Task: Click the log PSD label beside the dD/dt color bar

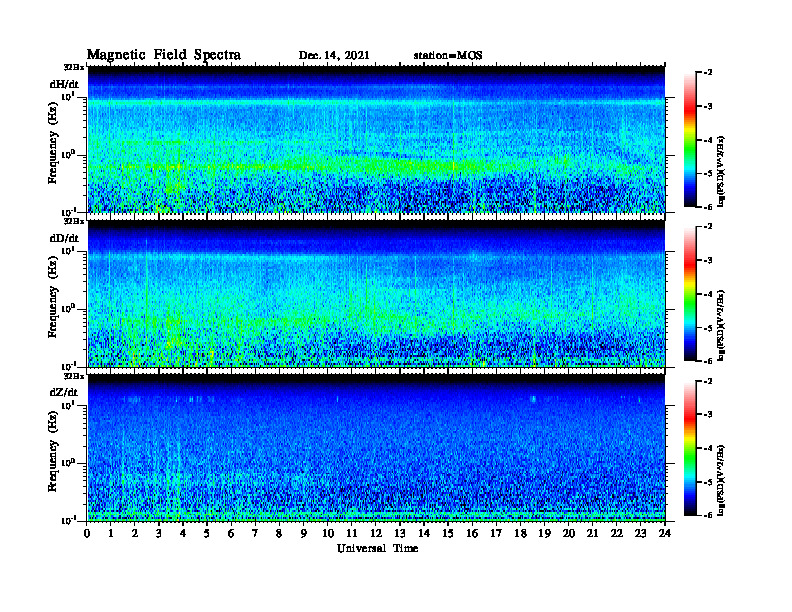Action: coord(721,325)
